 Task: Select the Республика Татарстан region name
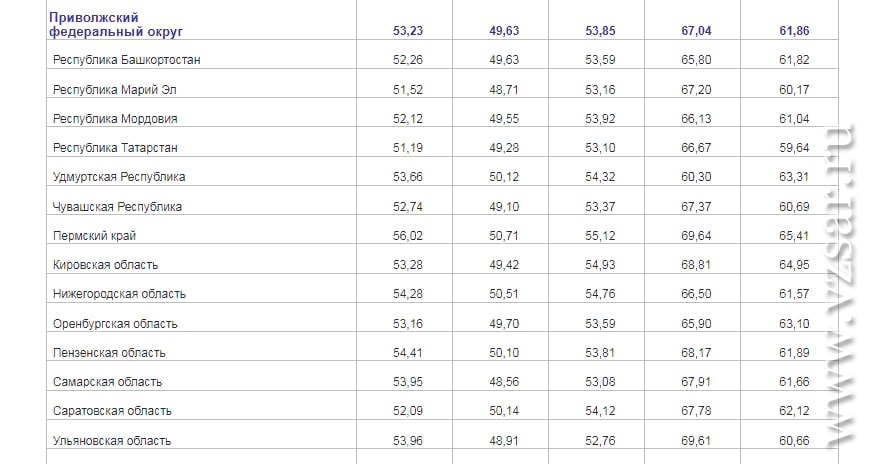pos(115,148)
